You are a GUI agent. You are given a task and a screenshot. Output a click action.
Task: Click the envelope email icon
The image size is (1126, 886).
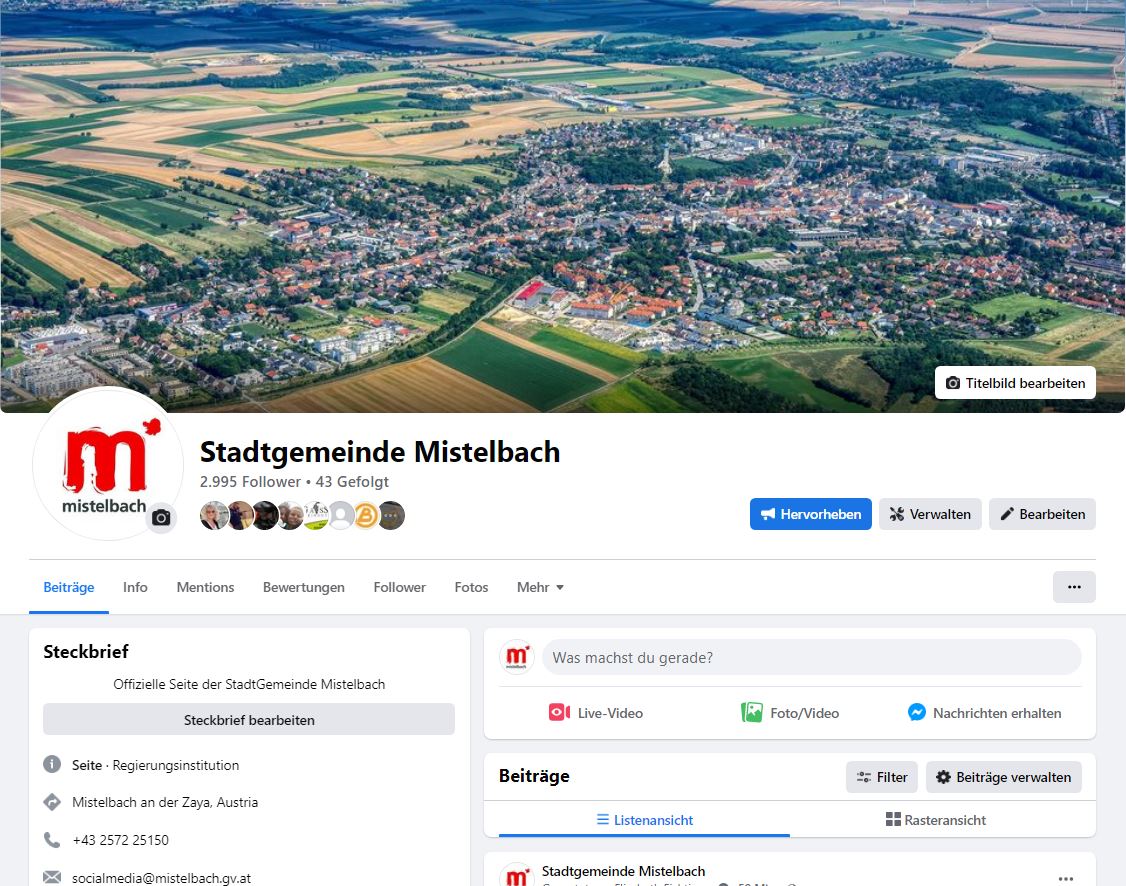52,877
